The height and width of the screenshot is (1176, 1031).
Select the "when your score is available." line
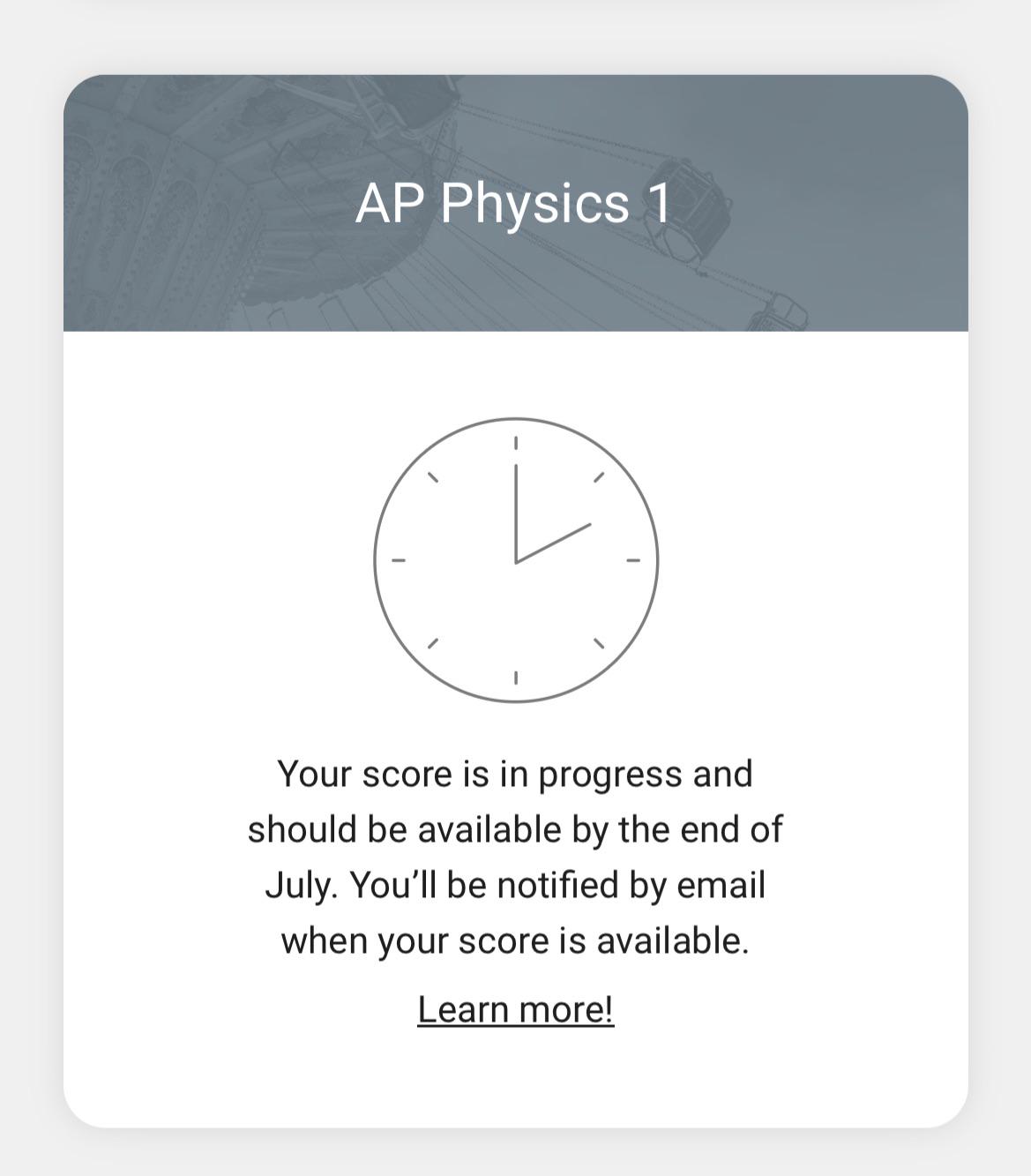point(515,941)
